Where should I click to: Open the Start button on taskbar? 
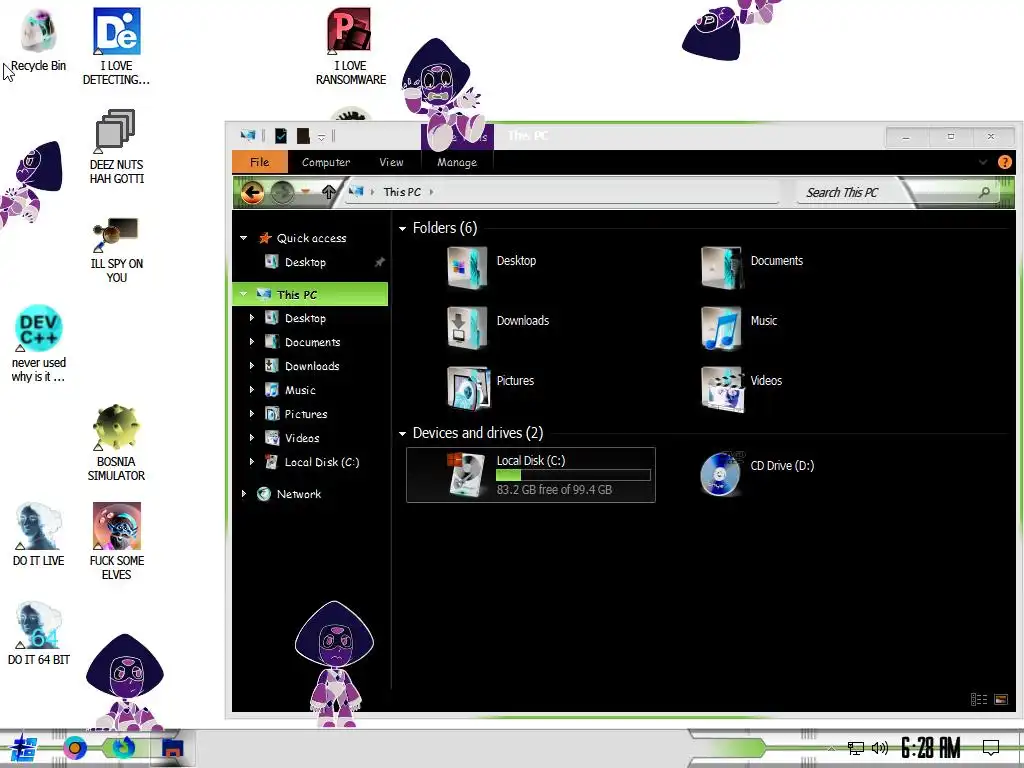pos(24,748)
